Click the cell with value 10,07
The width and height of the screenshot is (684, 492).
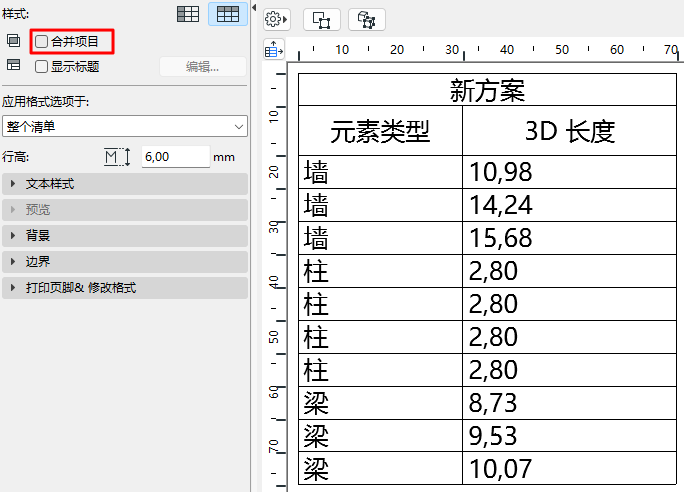[570, 468]
